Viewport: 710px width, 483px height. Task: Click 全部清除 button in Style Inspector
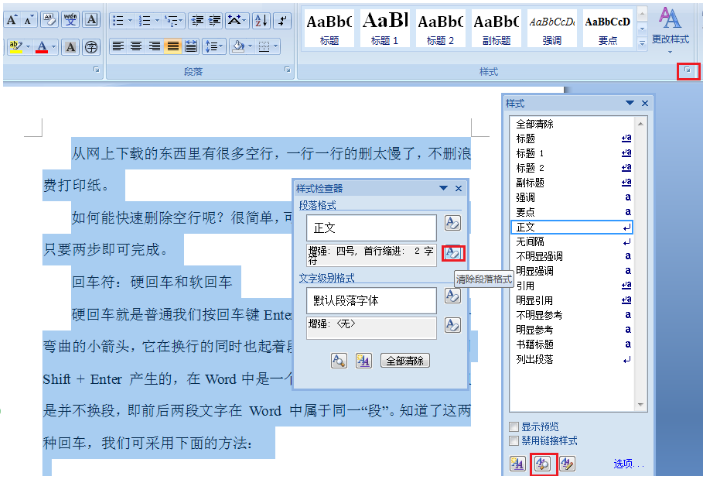405,361
